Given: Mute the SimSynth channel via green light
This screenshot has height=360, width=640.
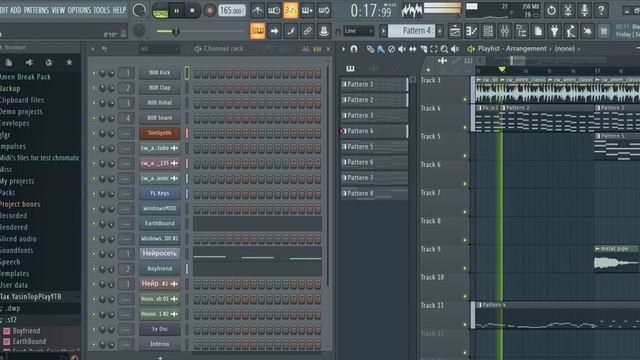Looking at the screenshot, I should 93,133.
